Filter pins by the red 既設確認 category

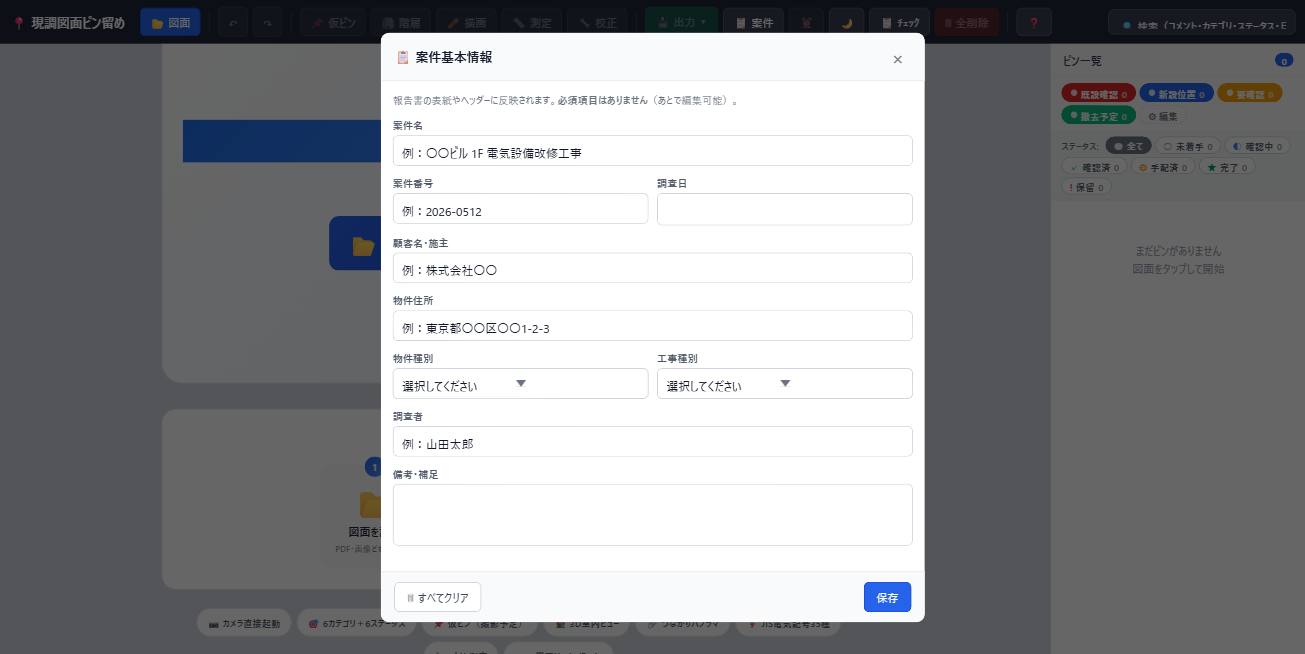pos(1098,94)
